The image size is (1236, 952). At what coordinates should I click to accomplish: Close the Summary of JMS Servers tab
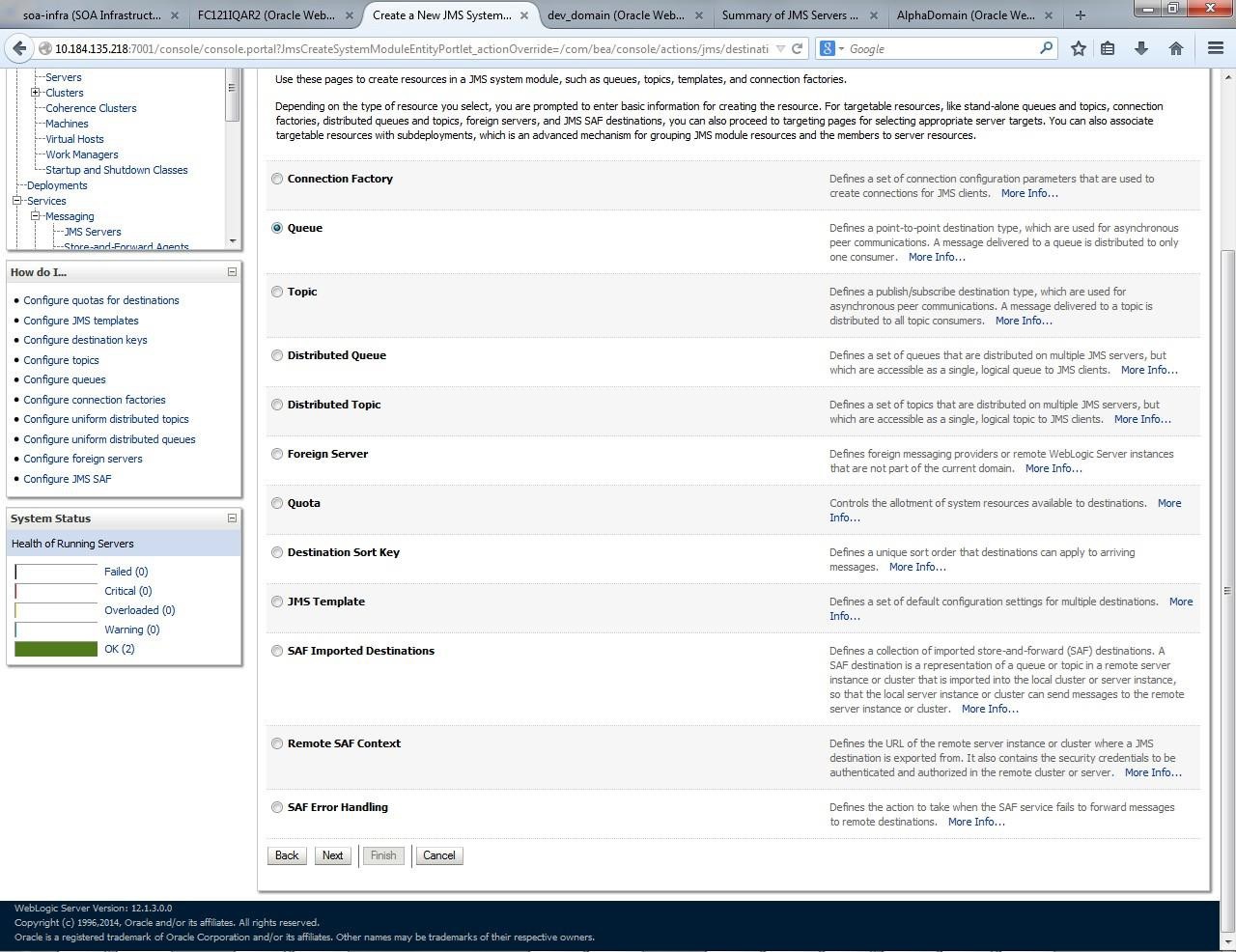coord(874,15)
